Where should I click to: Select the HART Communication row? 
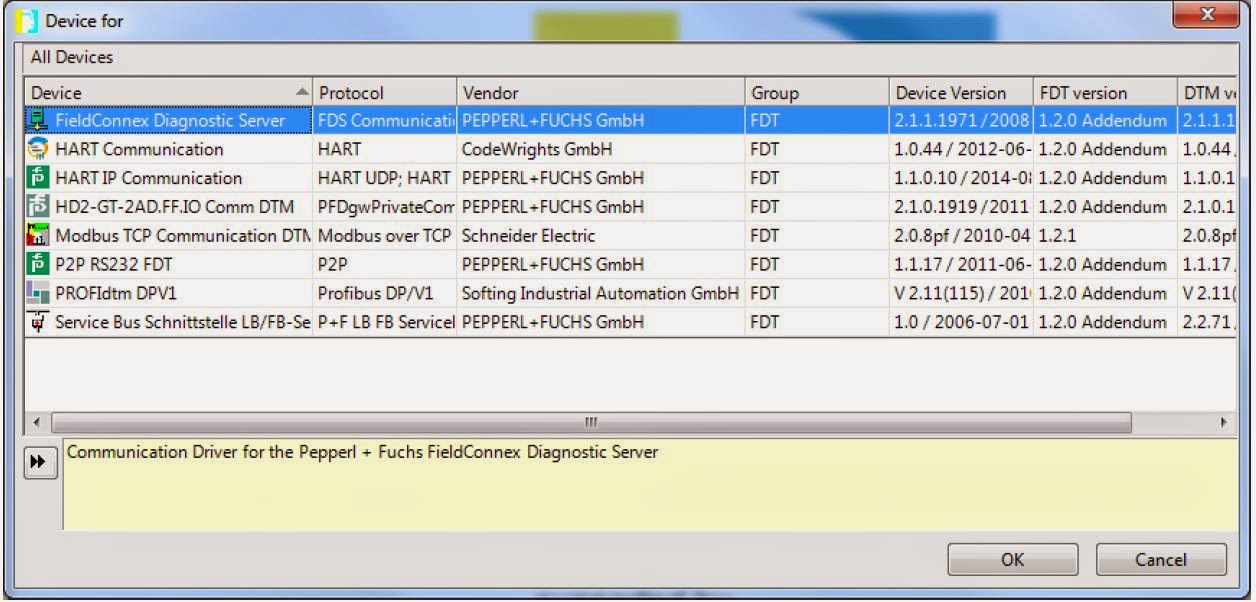point(629,150)
